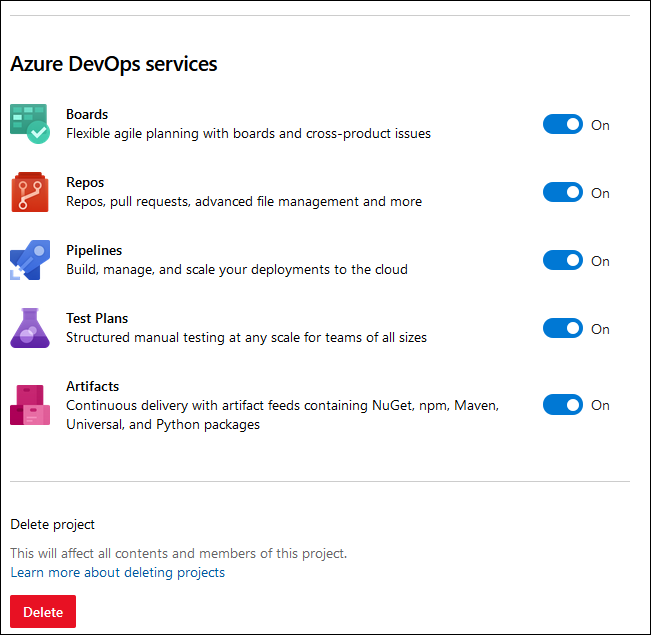The width and height of the screenshot is (651, 635).
Task: Select the Test Plans title text
Action: click(97, 319)
